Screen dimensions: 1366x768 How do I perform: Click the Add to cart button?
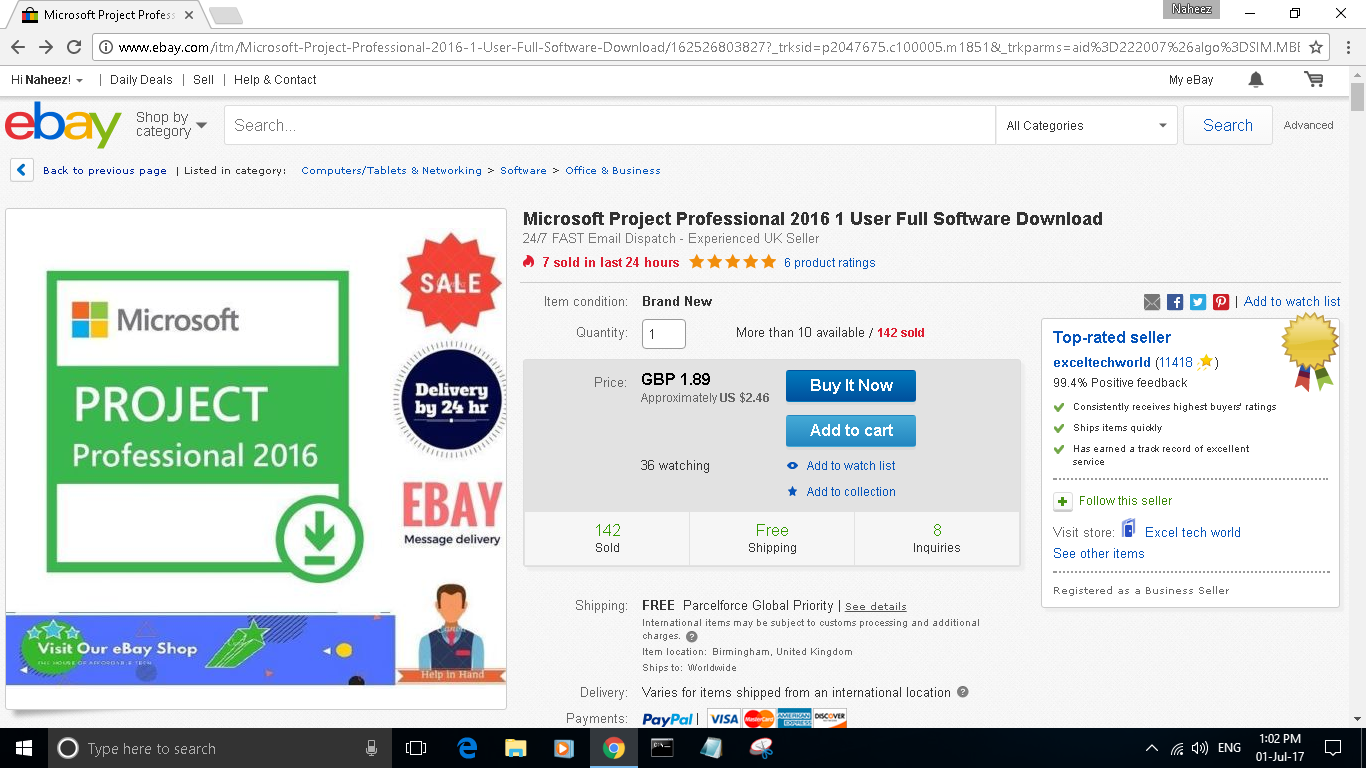point(851,431)
